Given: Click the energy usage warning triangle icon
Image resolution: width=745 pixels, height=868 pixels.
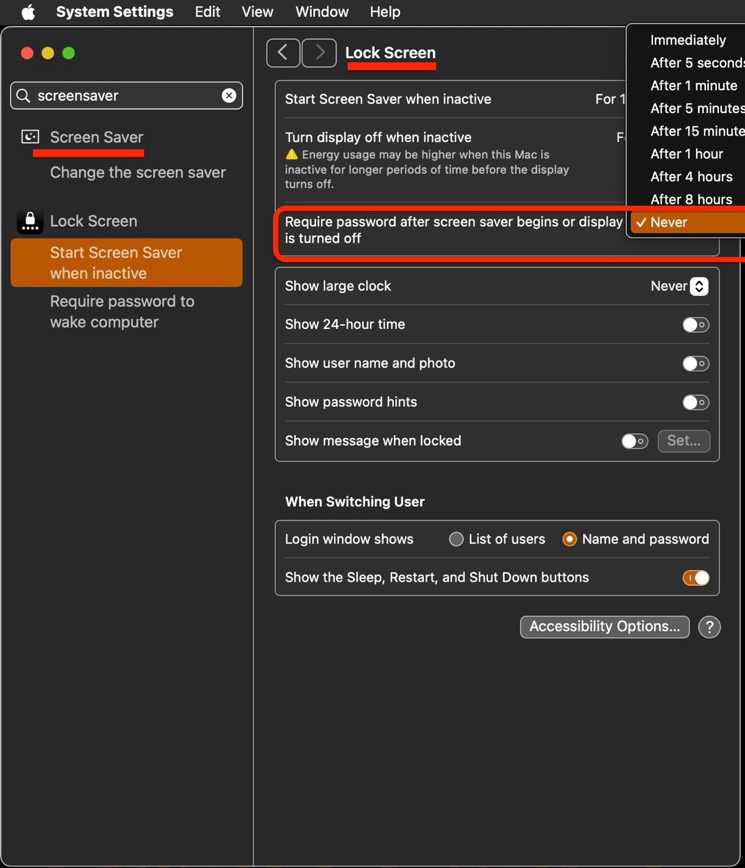Looking at the screenshot, I should point(292,154).
